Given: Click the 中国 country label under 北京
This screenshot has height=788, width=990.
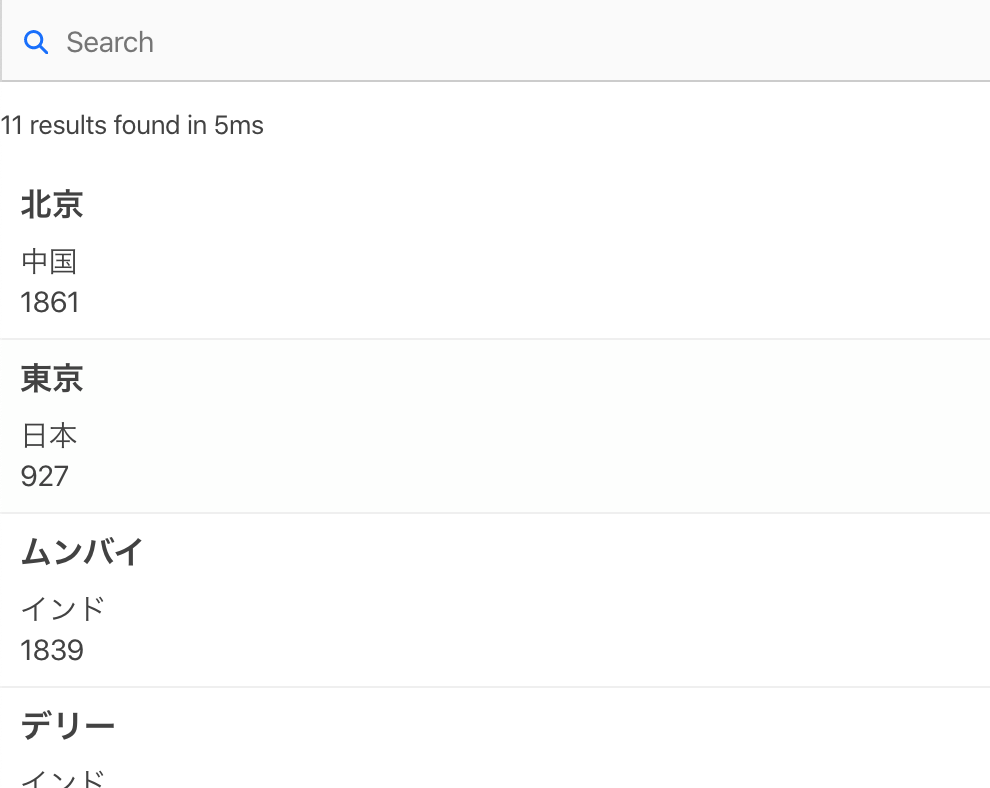Looking at the screenshot, I should [49, 262].
